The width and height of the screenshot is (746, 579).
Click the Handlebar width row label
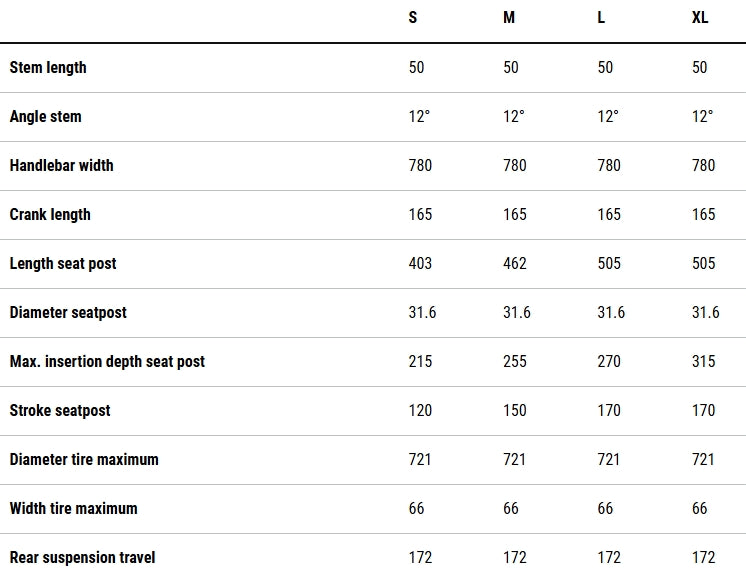tap(61, 165)
